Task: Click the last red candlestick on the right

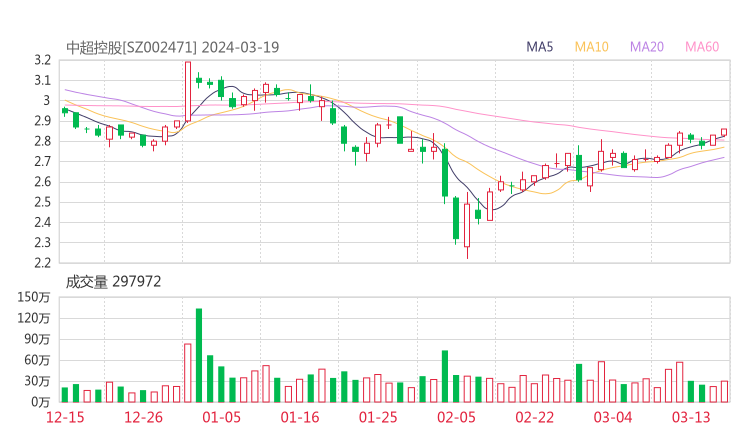Action: (724, 132)
